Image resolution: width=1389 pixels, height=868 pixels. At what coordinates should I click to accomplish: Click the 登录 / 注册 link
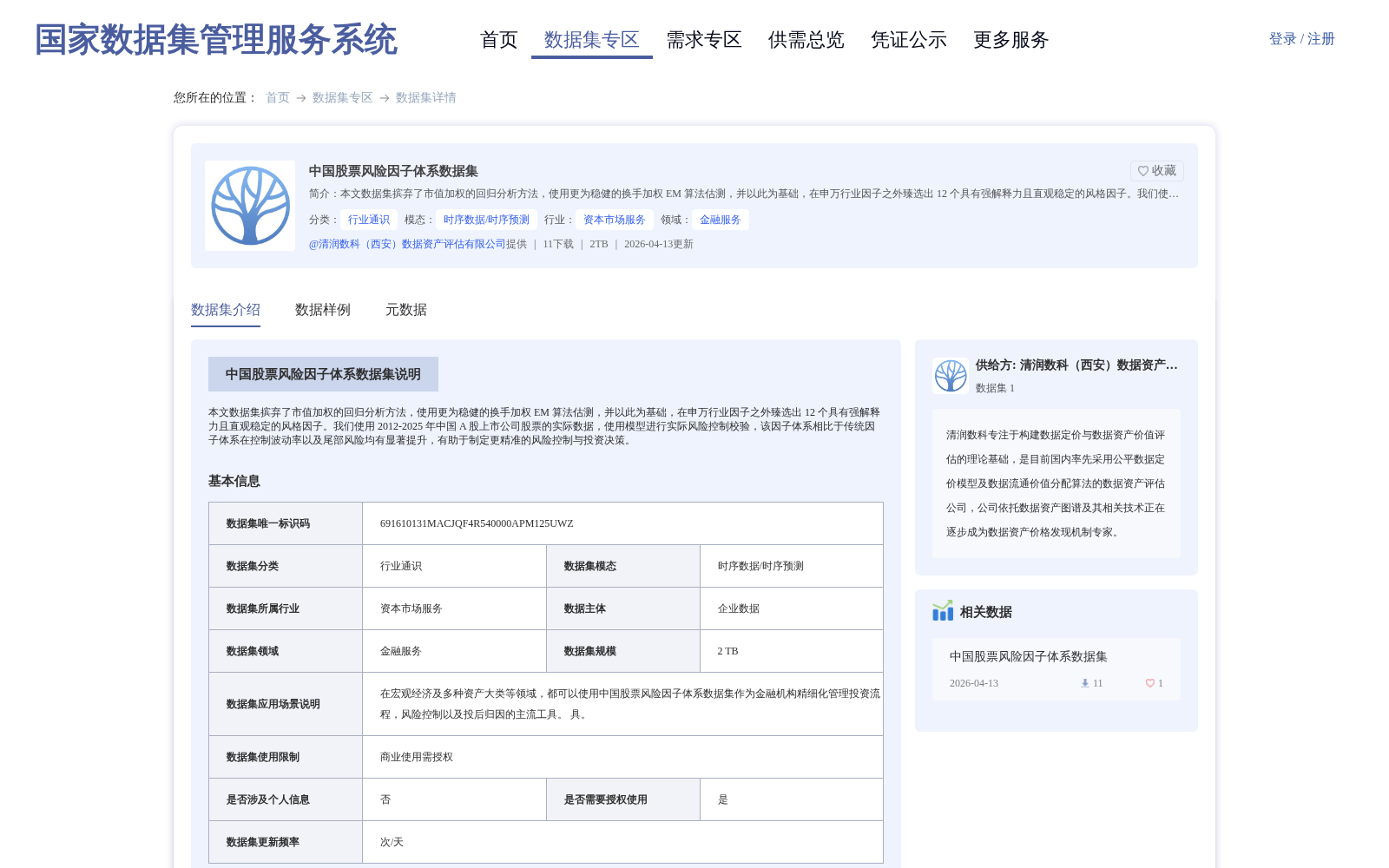coord(1302,39)
